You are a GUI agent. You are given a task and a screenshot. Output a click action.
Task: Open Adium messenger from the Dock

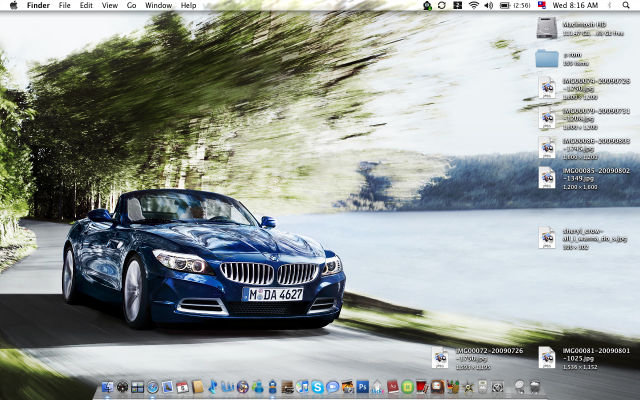[273, 387]
